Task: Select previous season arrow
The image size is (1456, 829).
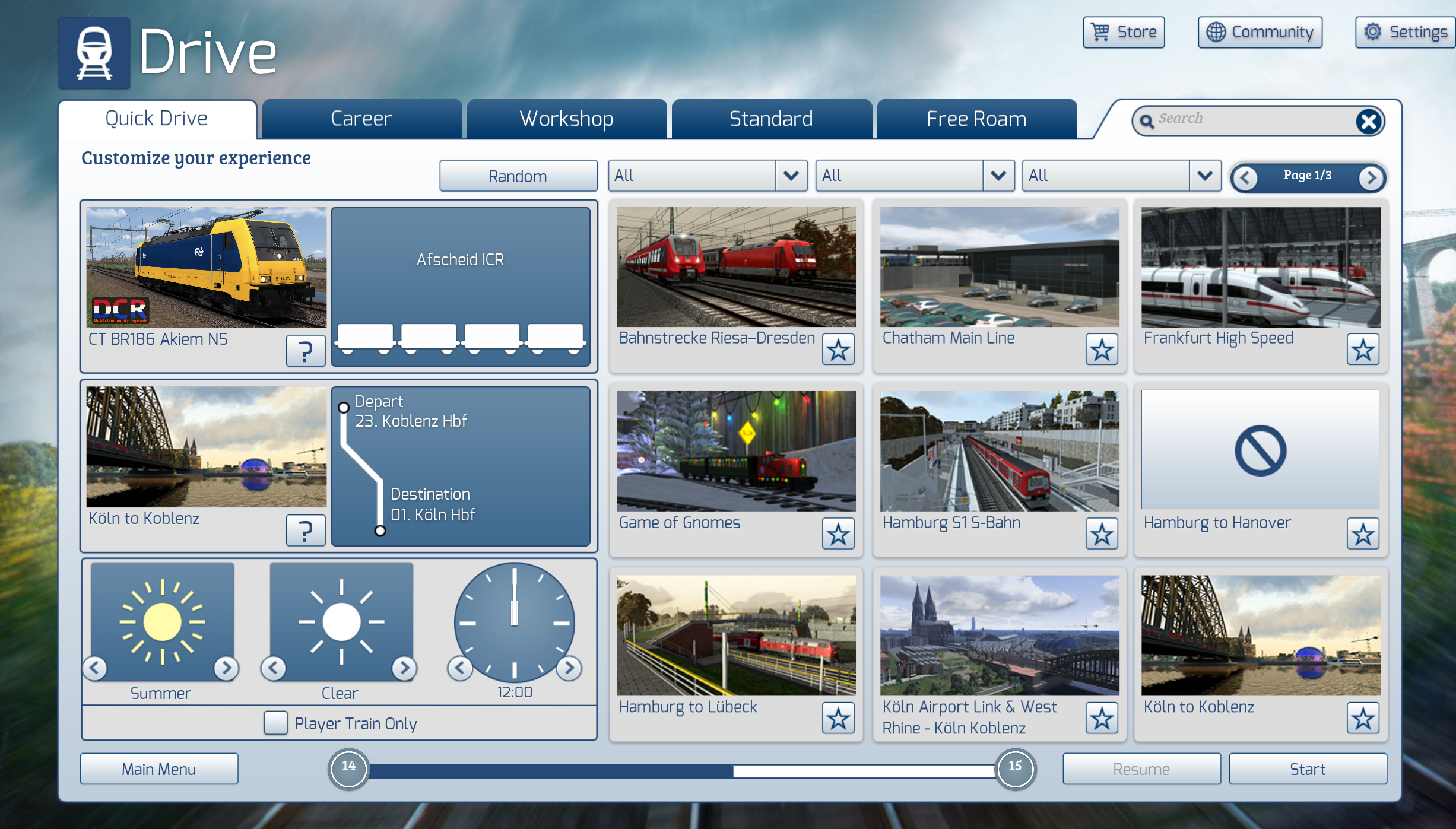Action: tap(95, 668)
